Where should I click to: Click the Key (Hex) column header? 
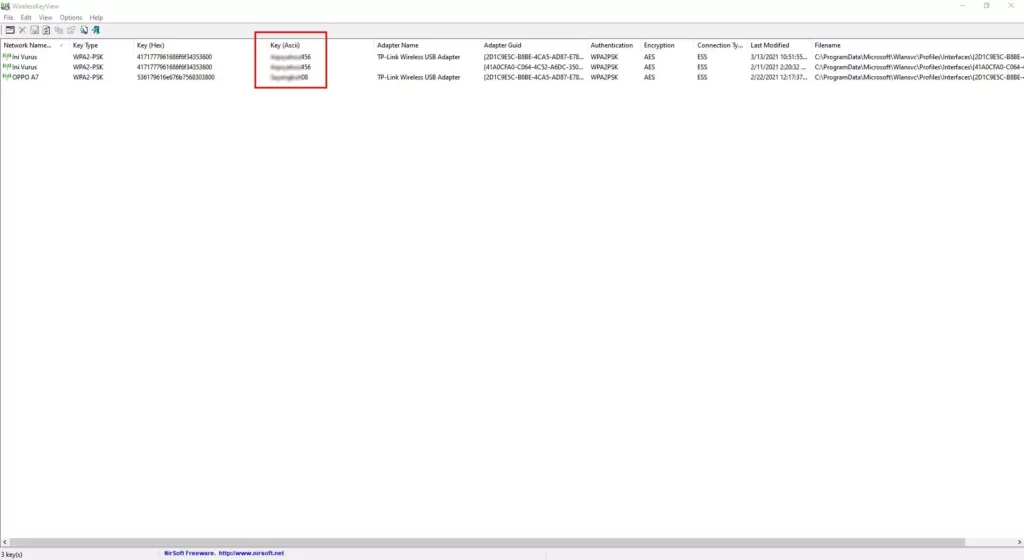199,45
